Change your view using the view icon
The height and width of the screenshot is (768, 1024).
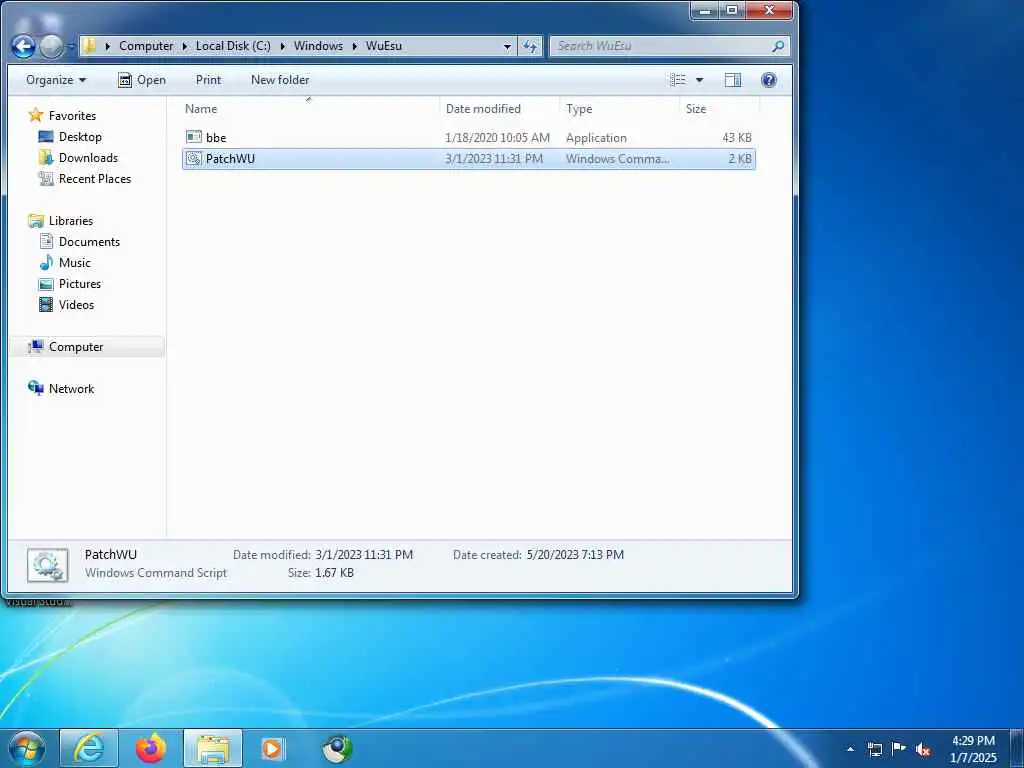click(x=679, y=80)
